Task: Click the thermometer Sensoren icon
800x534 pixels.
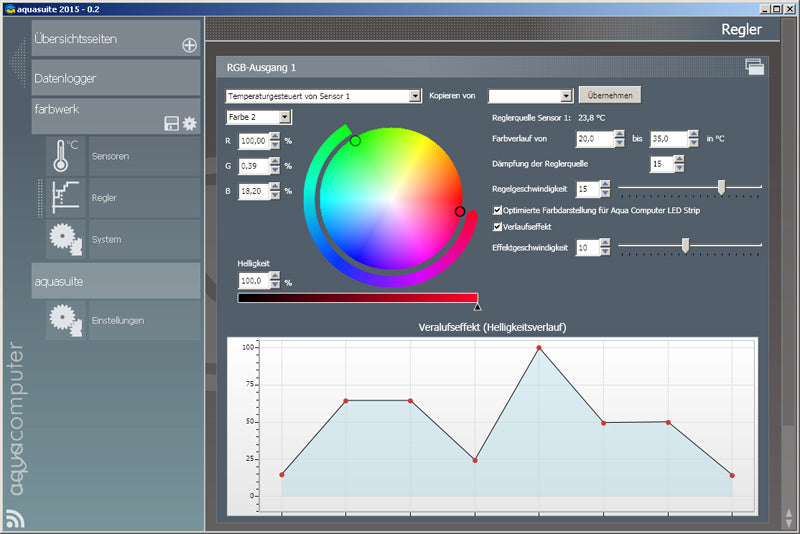Action: pos(65,157)
